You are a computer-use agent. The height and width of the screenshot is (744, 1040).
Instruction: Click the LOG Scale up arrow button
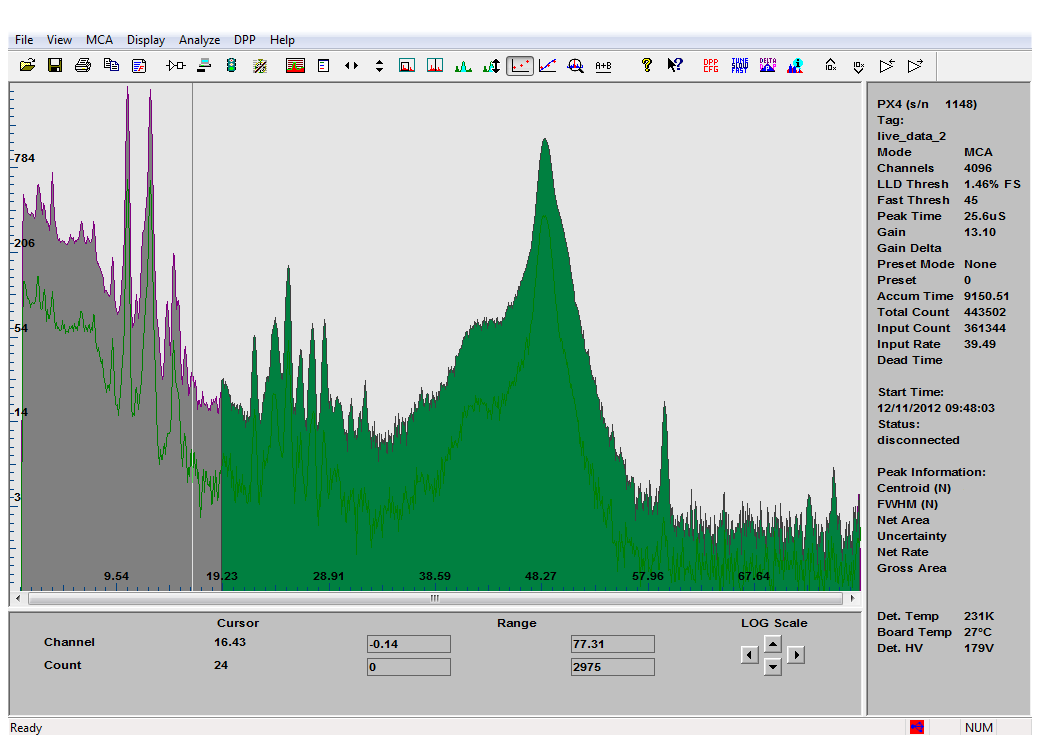click(773, 643)
